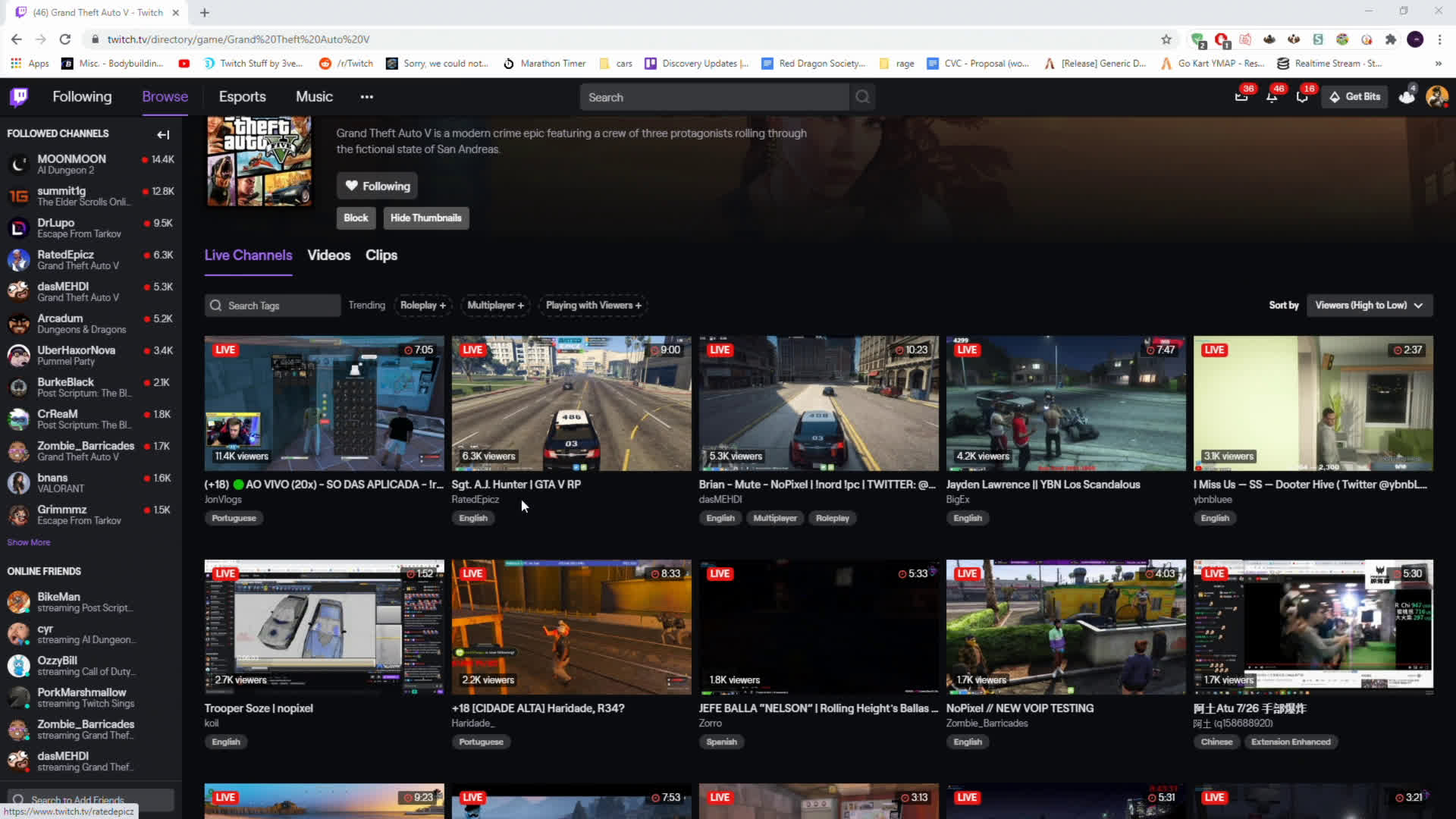Screen dimensions: 1456x819
Task: Show more bookmarks with chevron overflow
Action: [x=1439, y=64]
